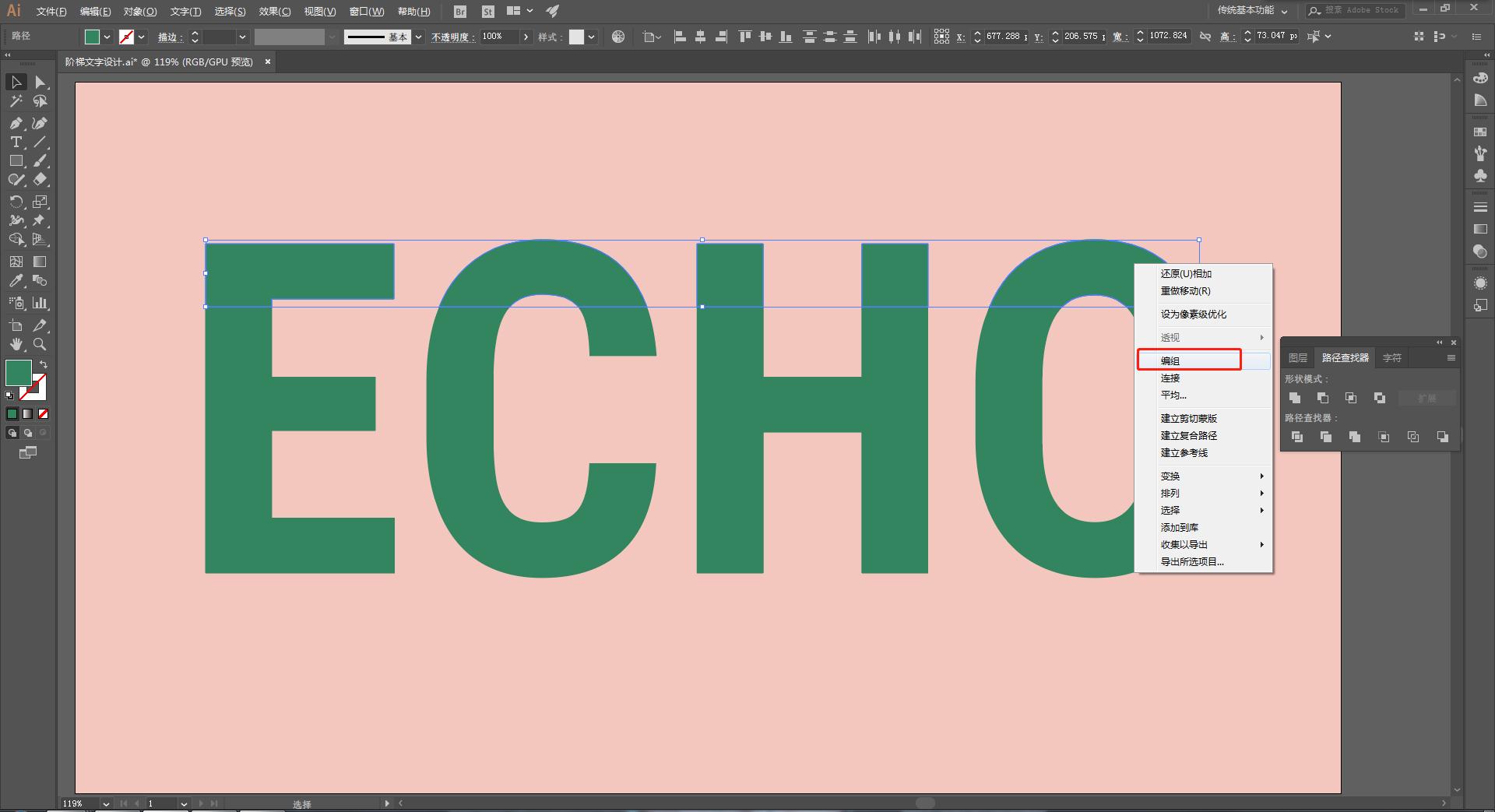Reset to default fill and stroke
This screenshot has height=812, width=1495.
(9, 395)
